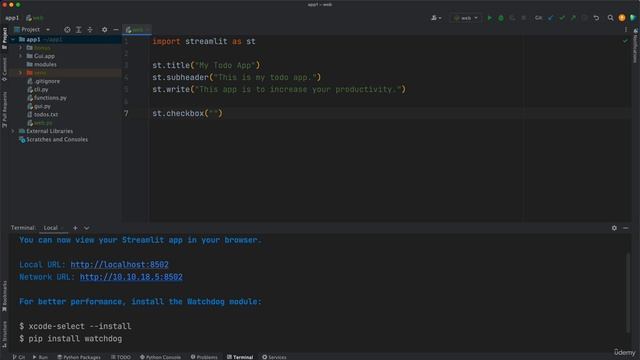Hide the Terminal panel with minus icon
Screen dimensions: 640x360
pyautogui.click(x=626, y=228)
